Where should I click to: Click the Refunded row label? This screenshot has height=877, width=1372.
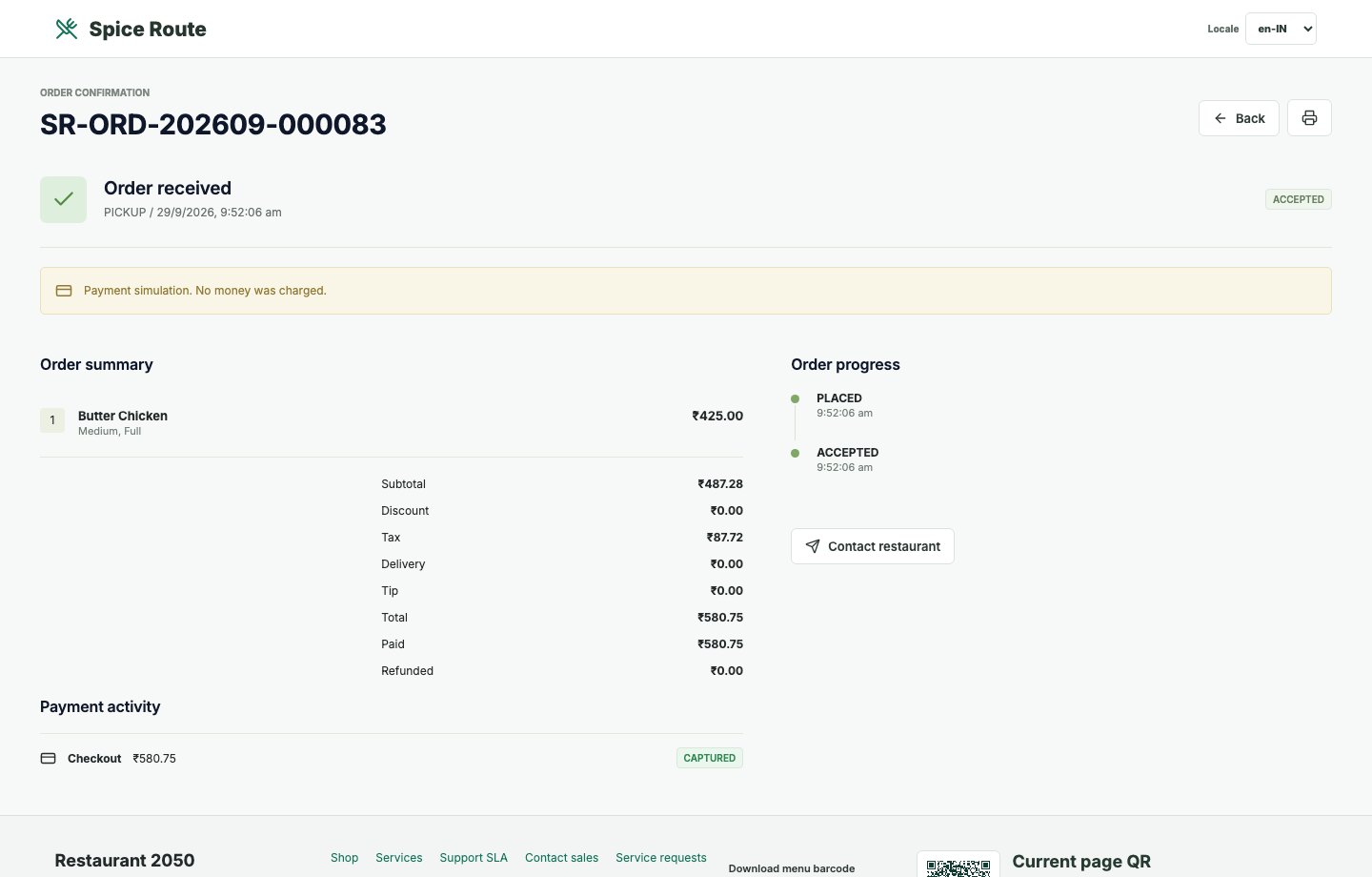tap(407, 671)
